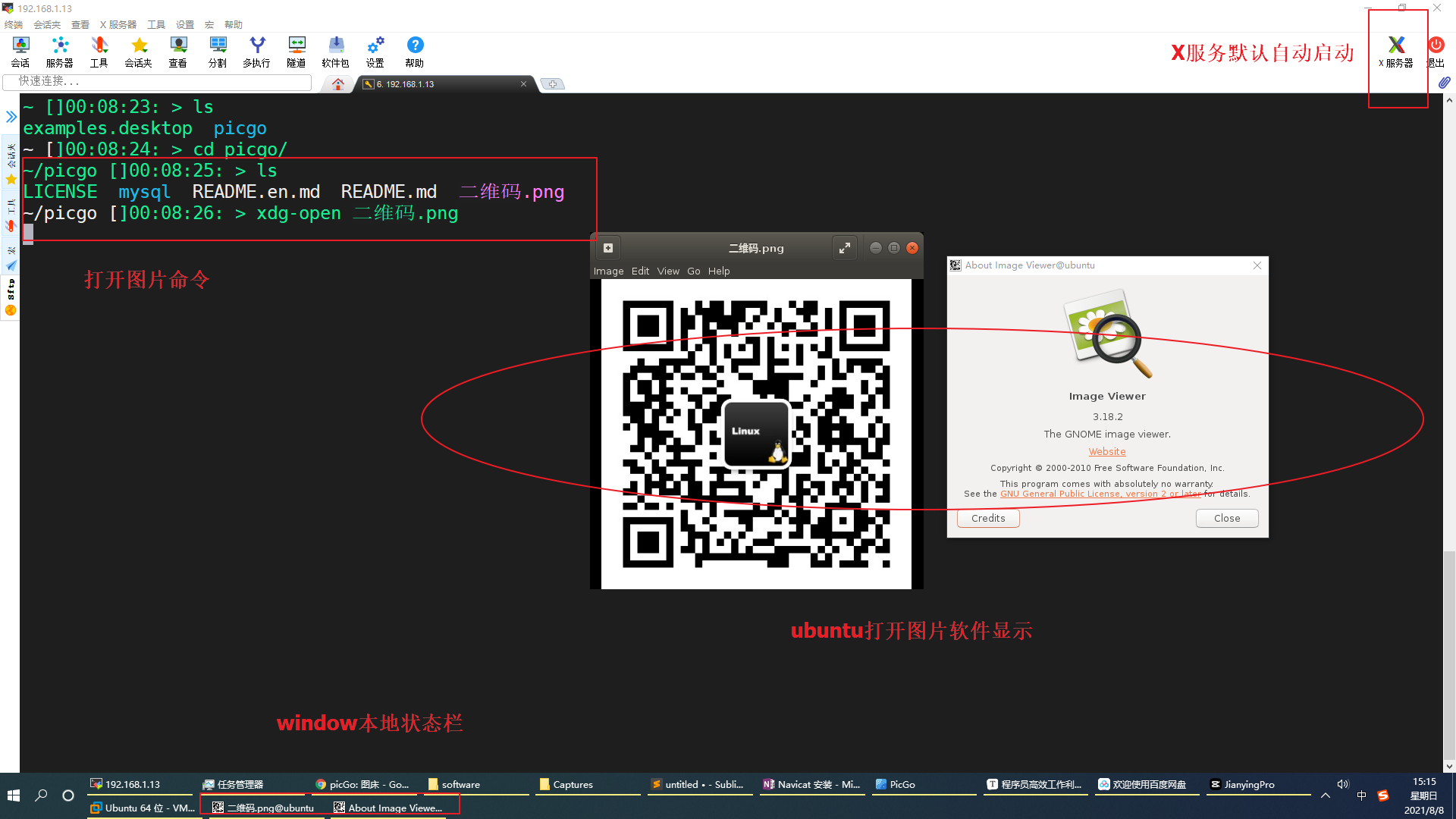Open a new tab with the plus tab button
The height and width of the screenshot is (819, 1456).
553,84
